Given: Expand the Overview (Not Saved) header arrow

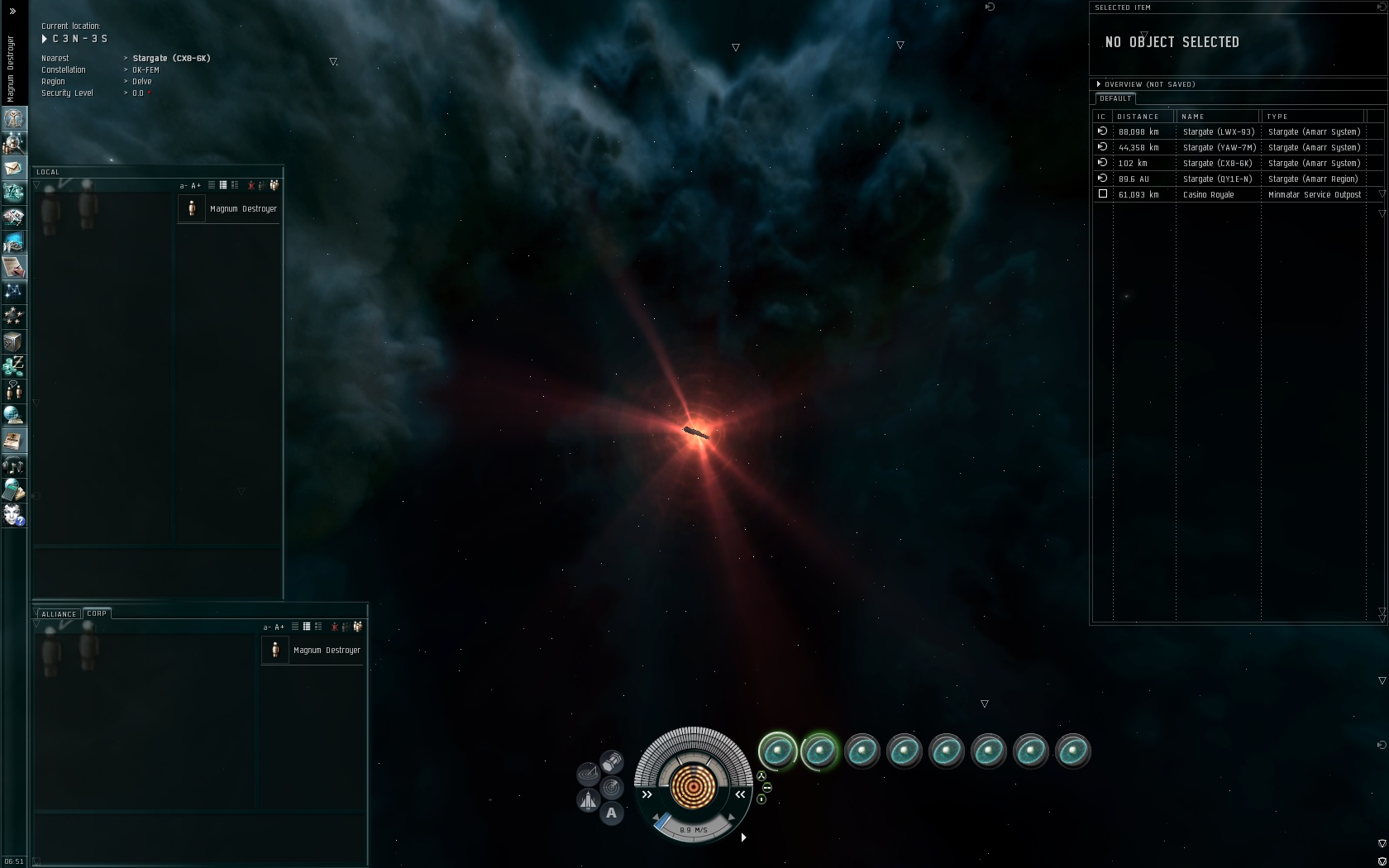Looking at the screenshot, I should click(x=1099, y=84).
